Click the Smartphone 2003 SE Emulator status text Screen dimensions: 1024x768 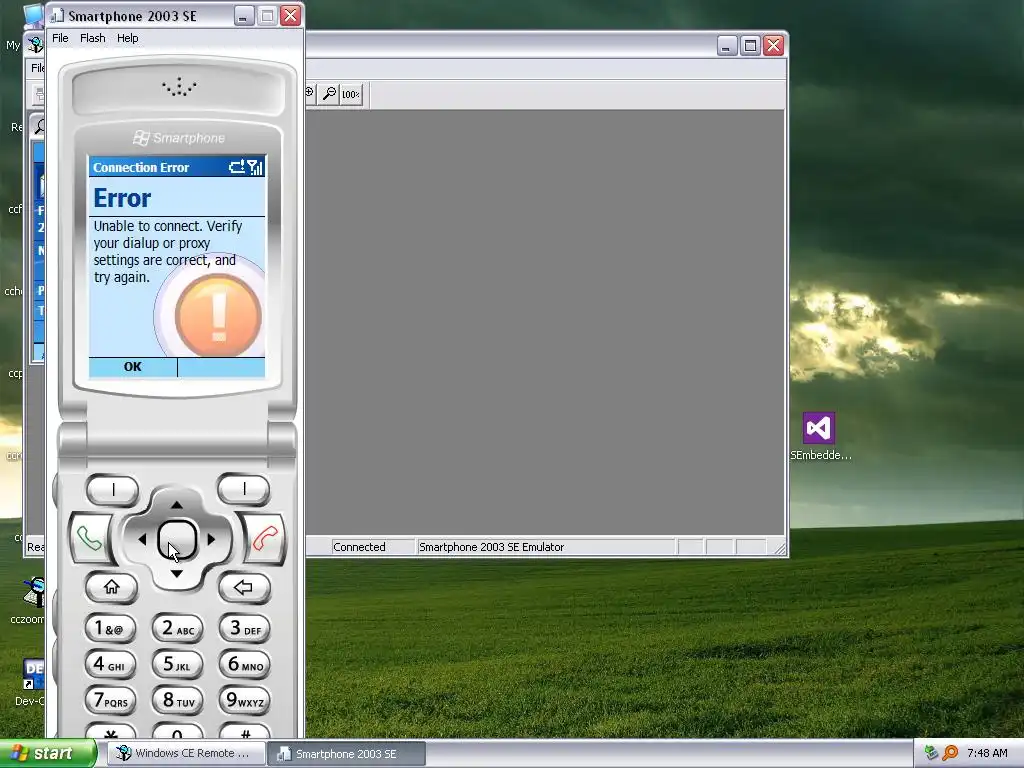coord(491,547)
